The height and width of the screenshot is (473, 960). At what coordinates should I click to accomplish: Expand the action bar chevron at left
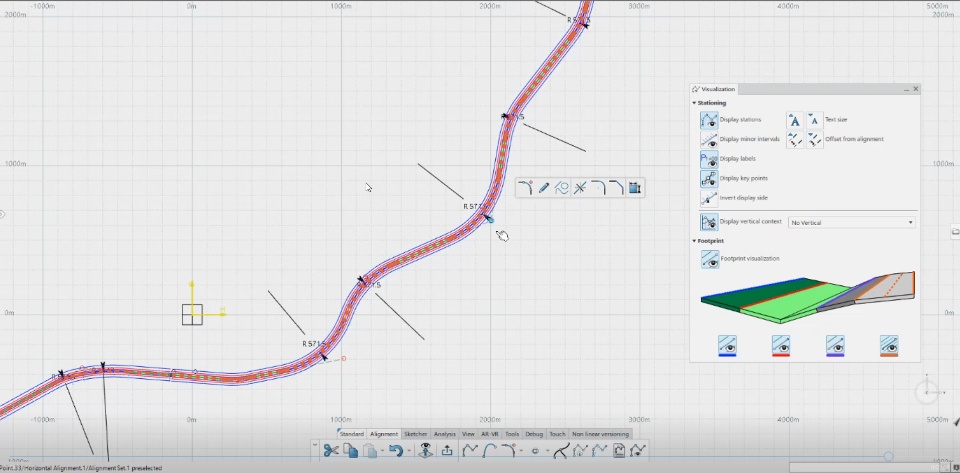(315, 446)
